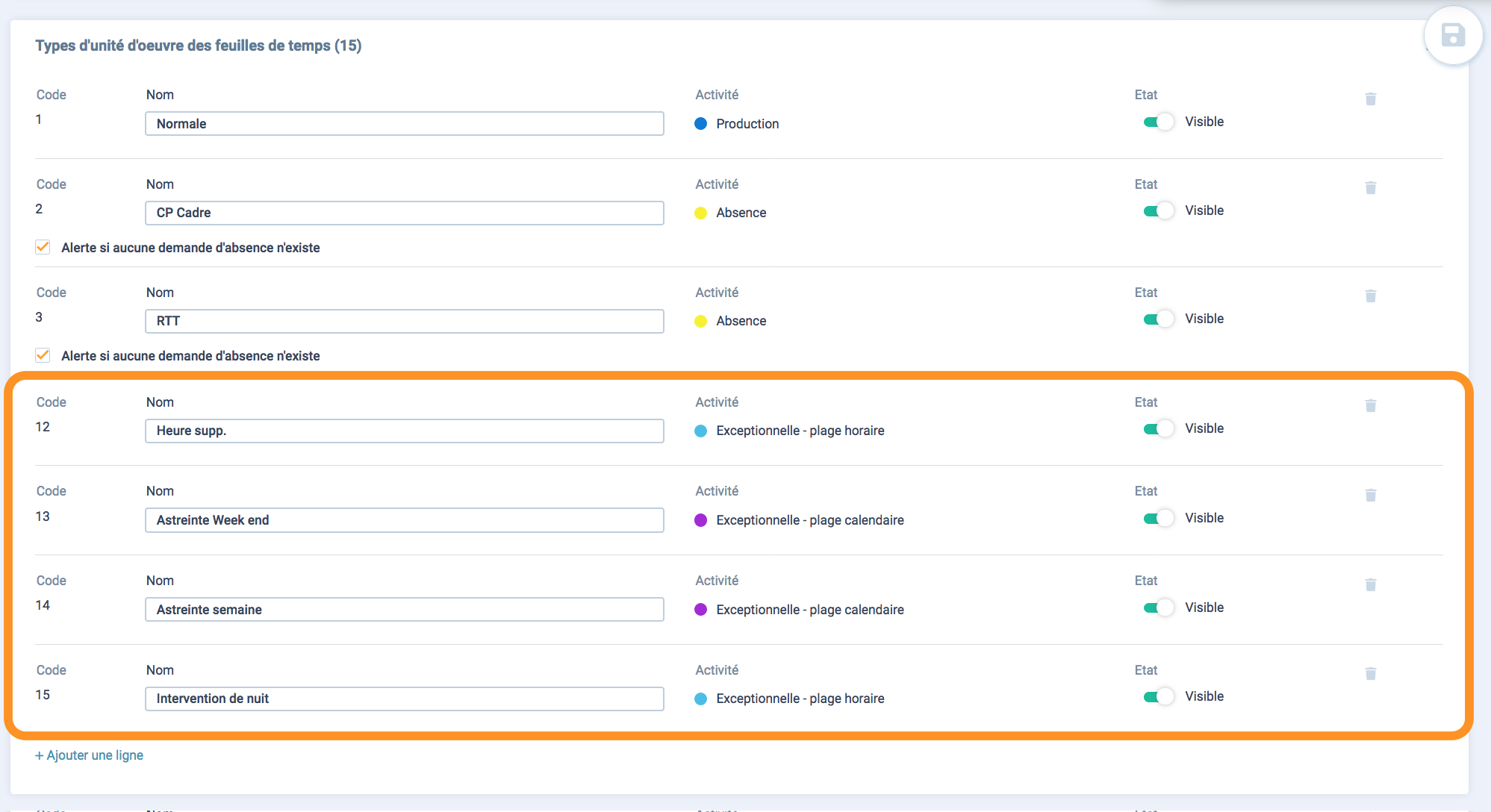Click the Astreinte Week end name field
Viewport: 1491px width, 812px height.
point(405,520)
